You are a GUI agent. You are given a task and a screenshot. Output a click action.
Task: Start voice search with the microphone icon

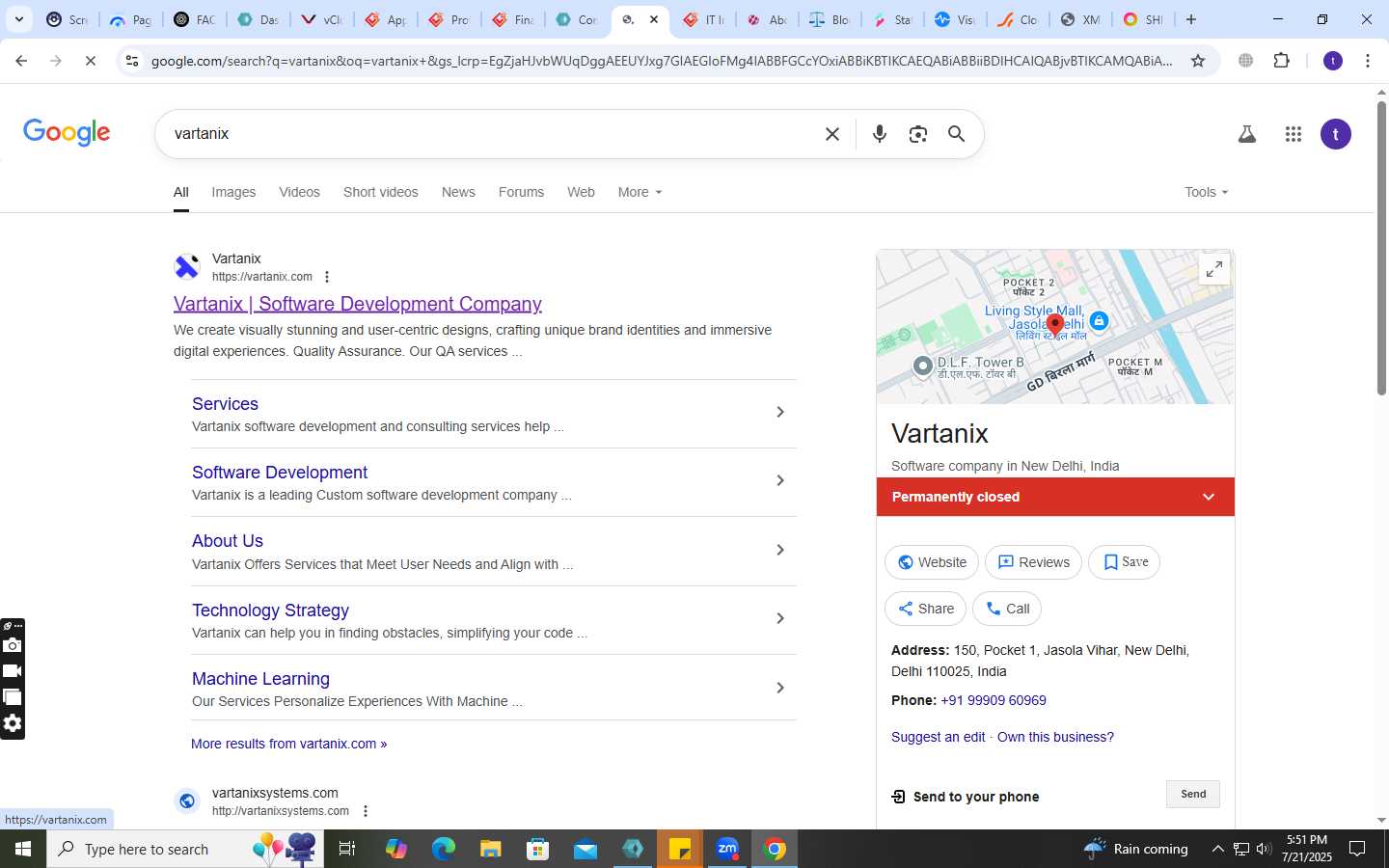point(879,134)
